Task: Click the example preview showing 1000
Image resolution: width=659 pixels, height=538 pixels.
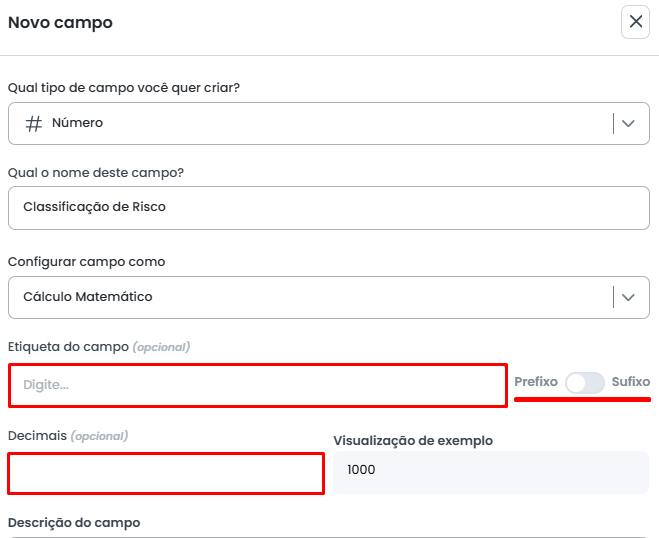Action: (x=490, y=470)
